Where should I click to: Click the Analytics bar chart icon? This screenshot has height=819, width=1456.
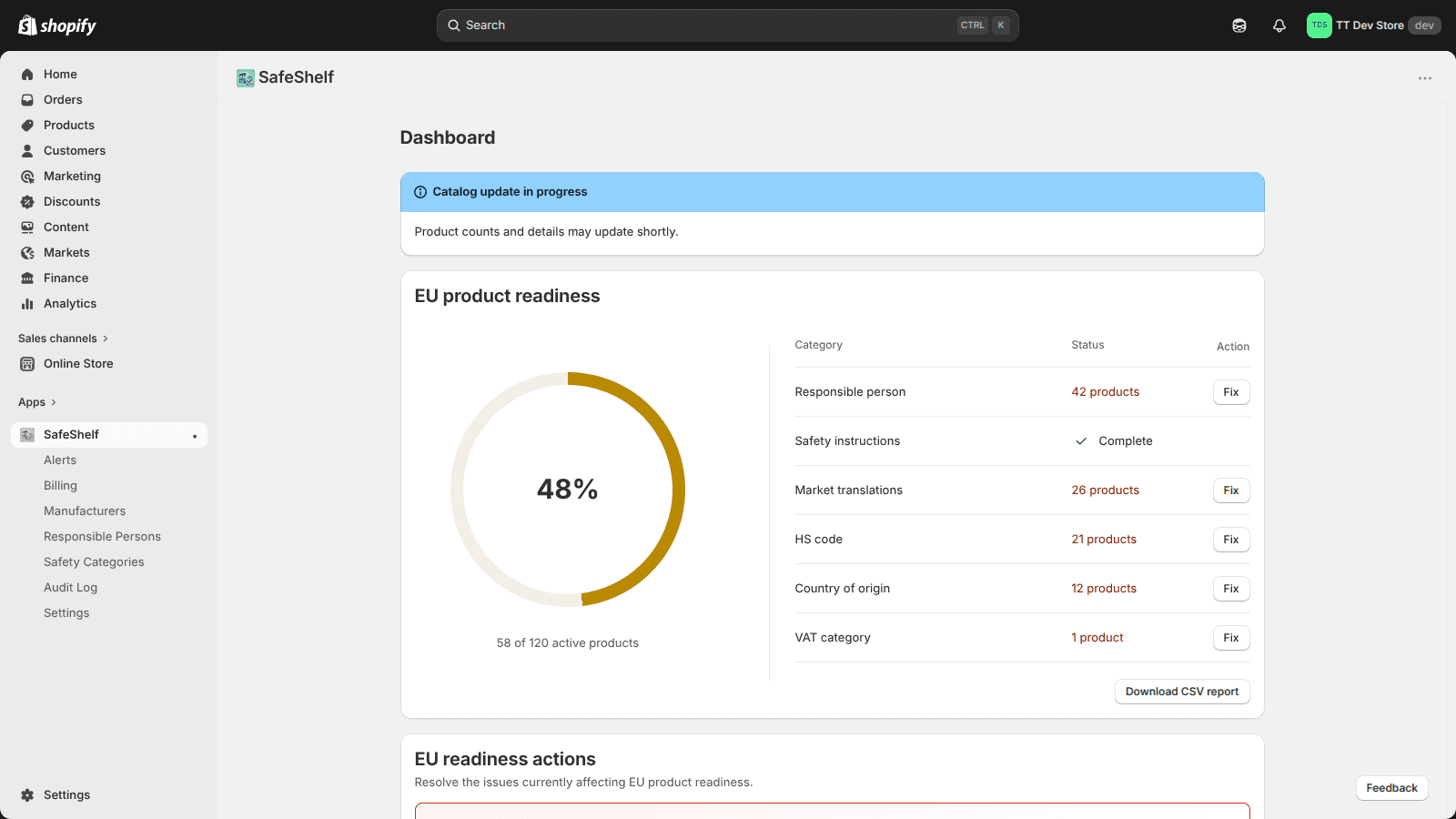click(27, 304)
